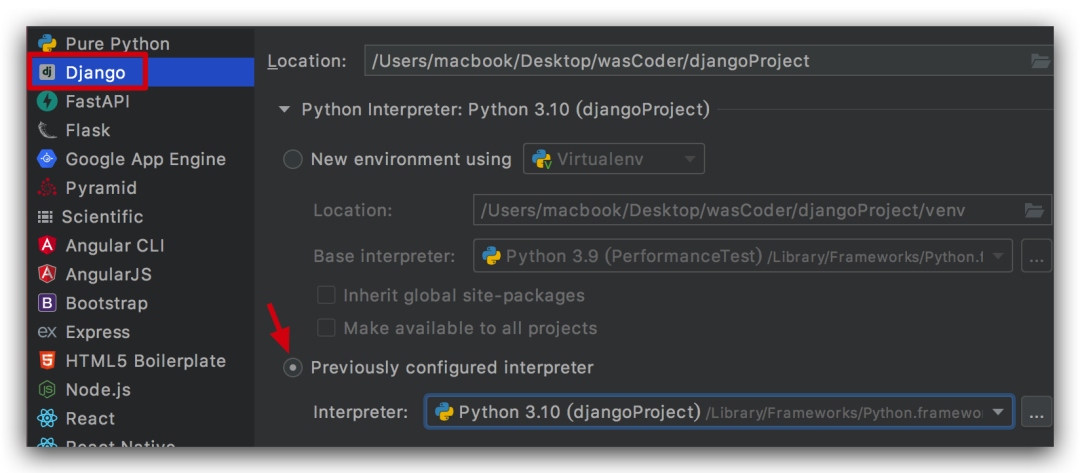
Task: Select Django in the project list
Action: [x=95, y=72]
